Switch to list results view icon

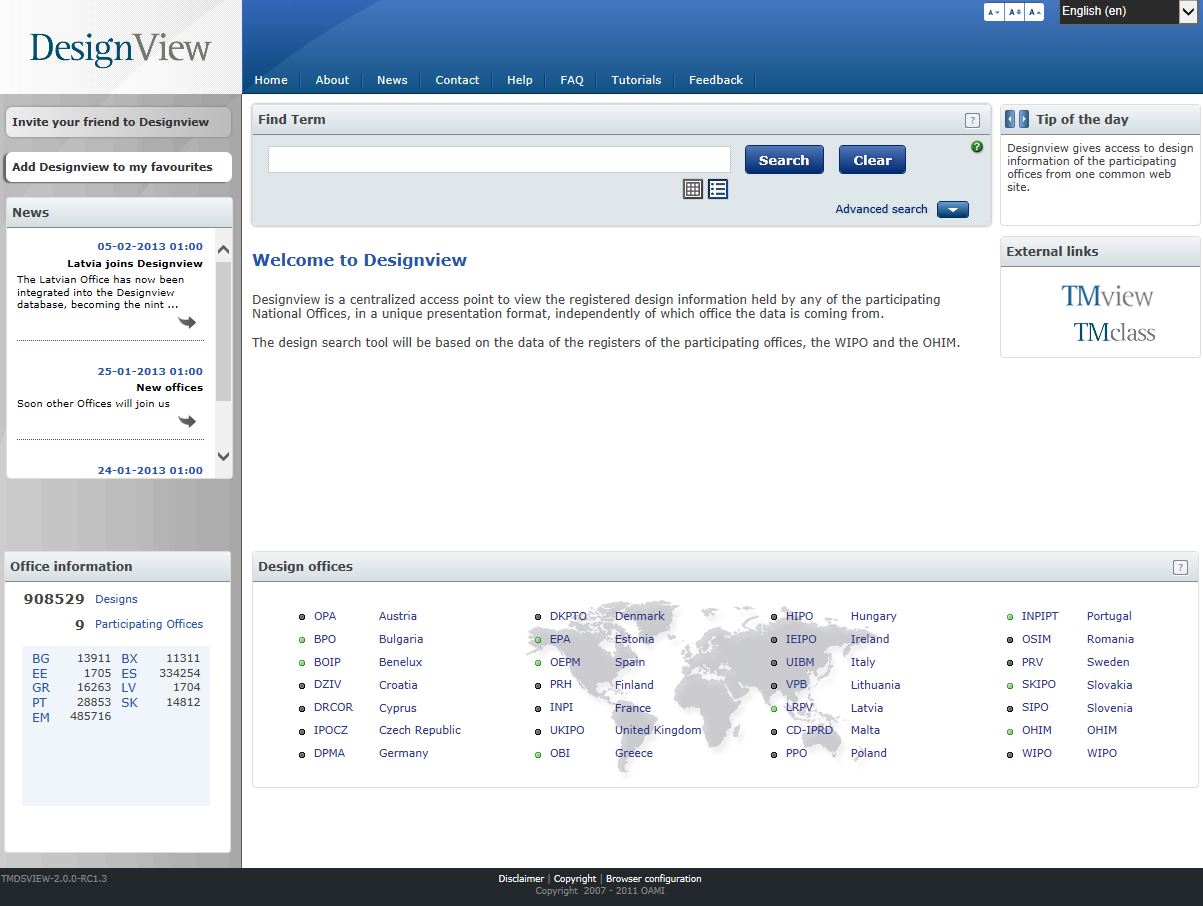[718, 188]
